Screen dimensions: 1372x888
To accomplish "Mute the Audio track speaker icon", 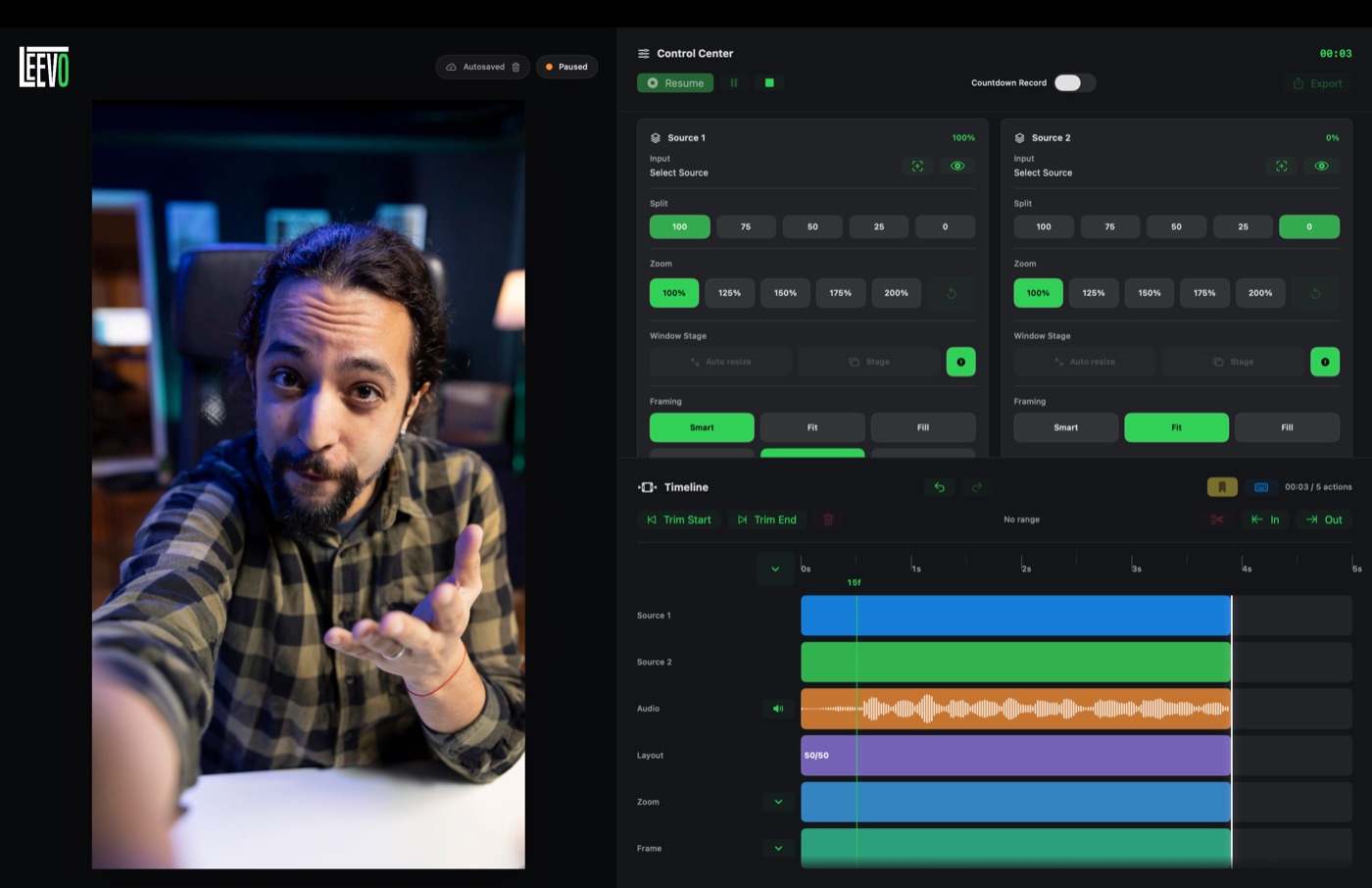I will point(778,709).
